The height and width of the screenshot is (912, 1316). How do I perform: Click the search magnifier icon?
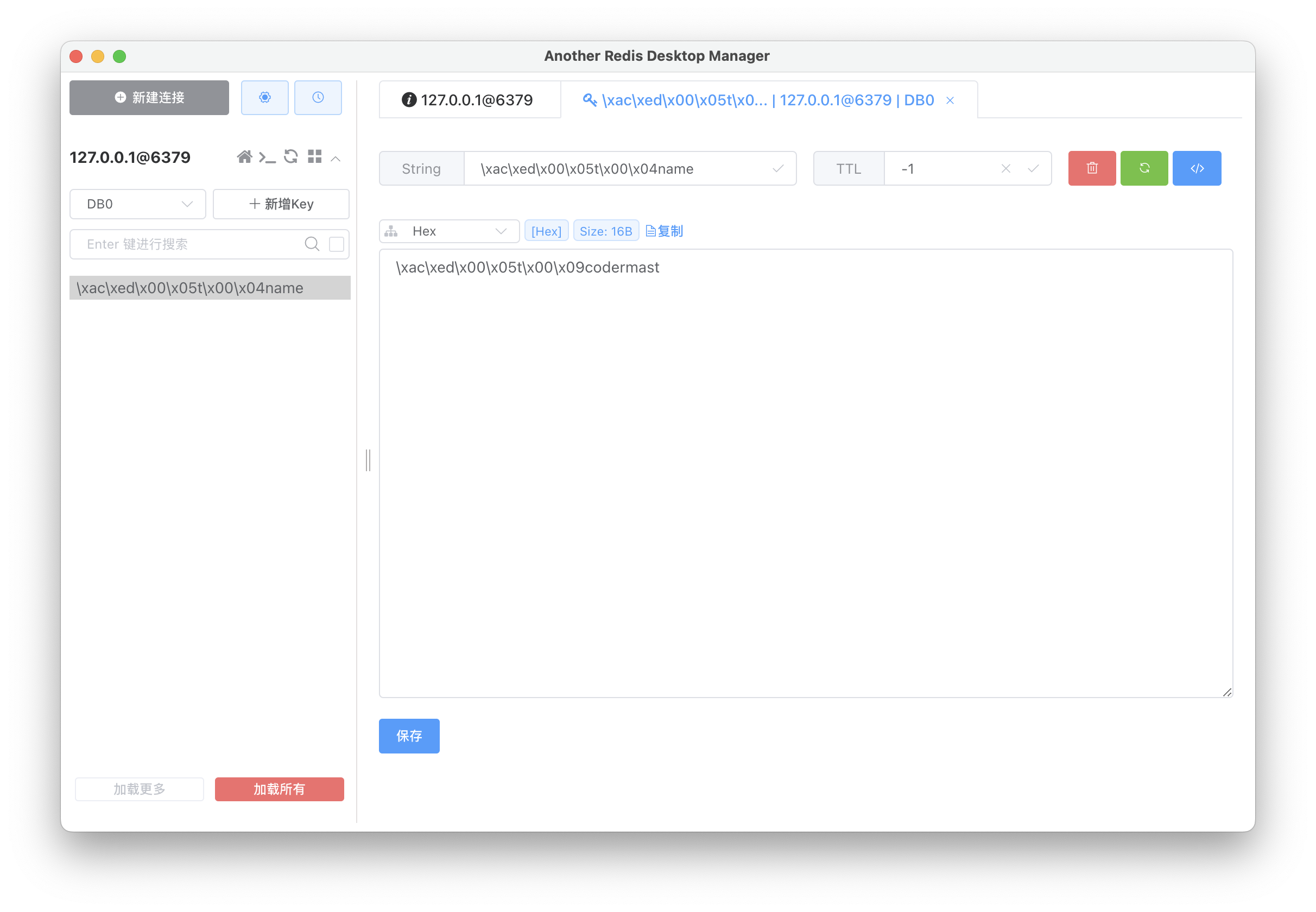coord(312,245)
